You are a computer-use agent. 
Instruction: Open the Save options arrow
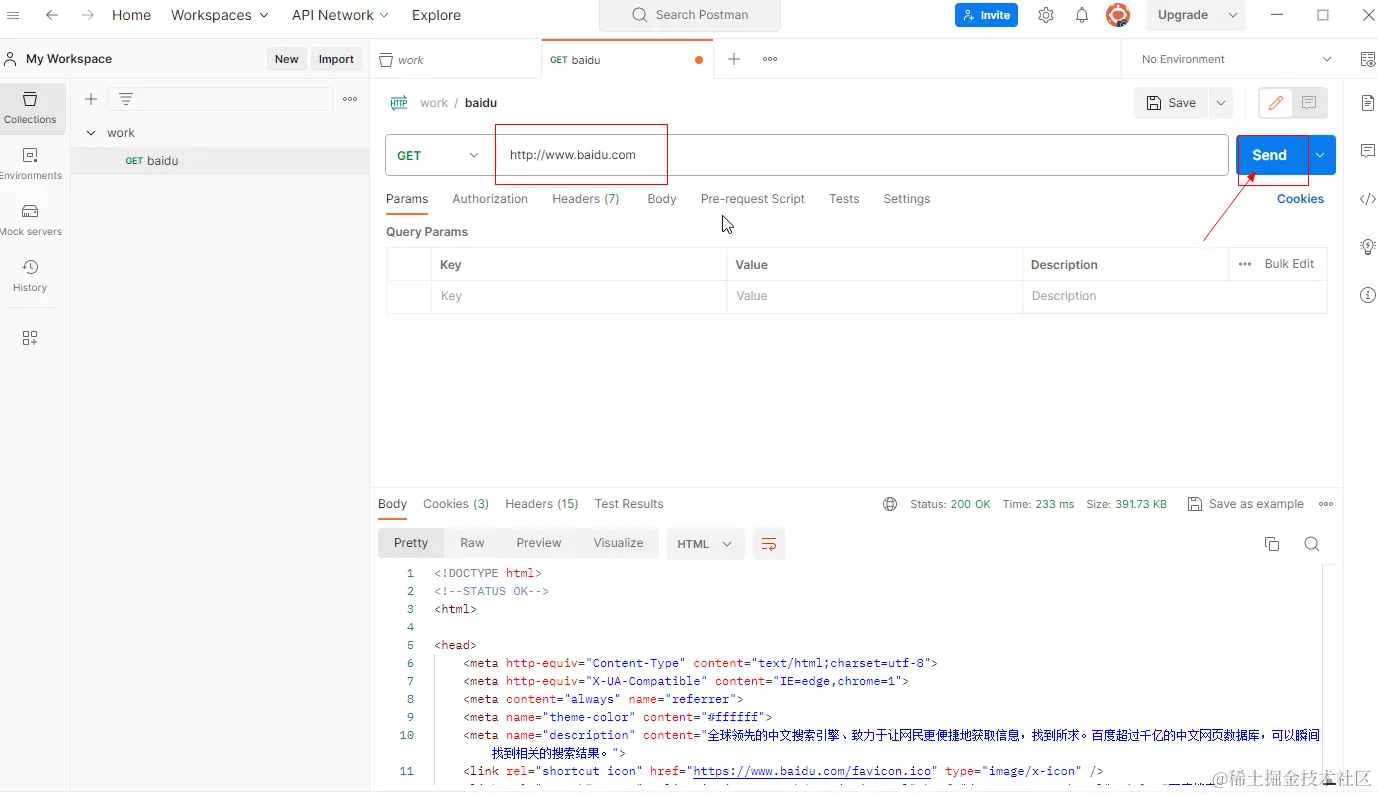click(1221, 103)
